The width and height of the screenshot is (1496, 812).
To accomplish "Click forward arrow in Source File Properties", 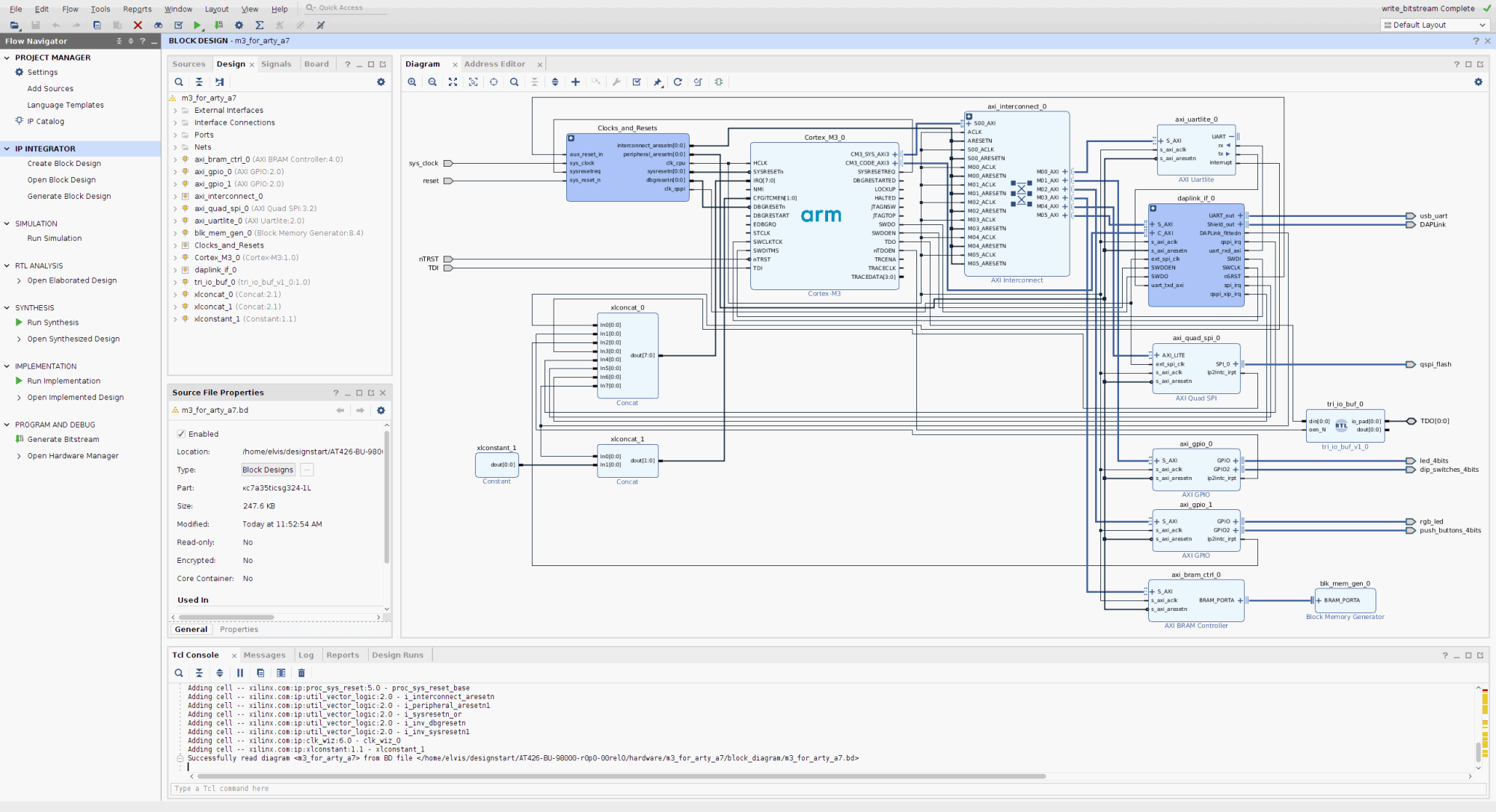I will pyautogui.click(x=361, y=410).
